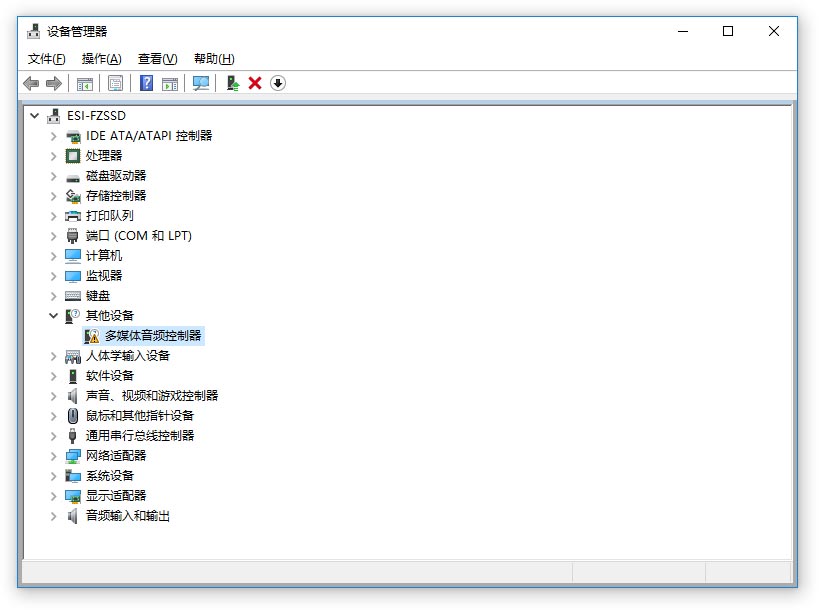Select the 打印队列 text label
819x610 pixels.
(x=110, y=216)
